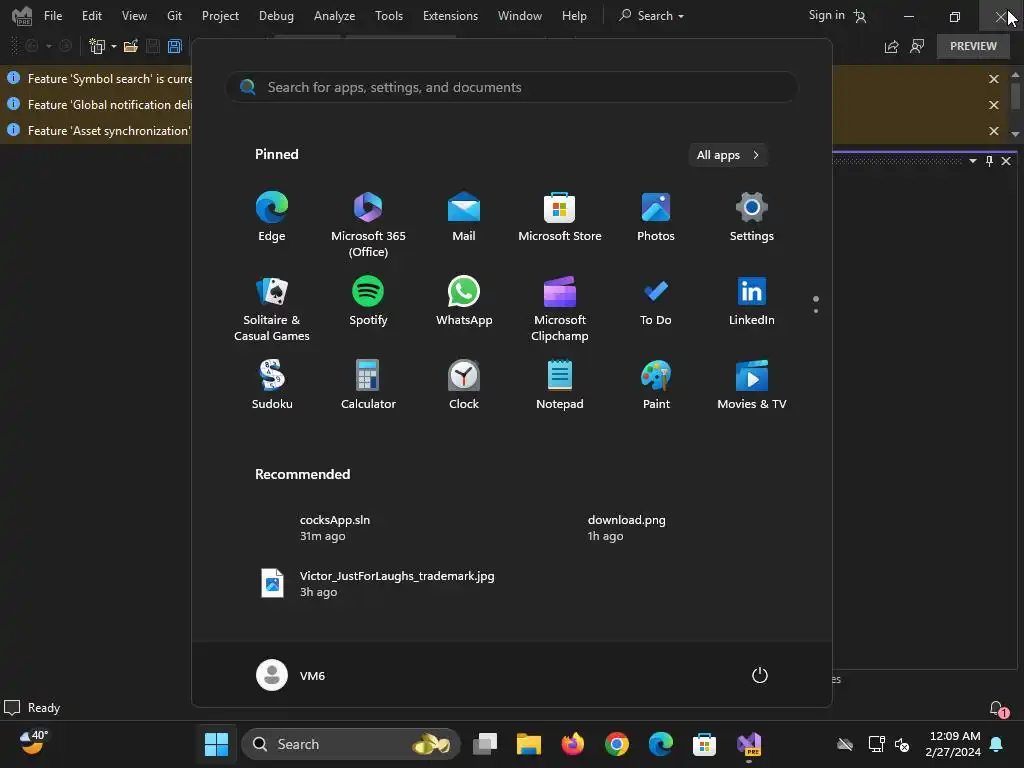1024x768 pixels.
Task: Go to next pinned apps page dot
Action: click(x=816, y=311)
